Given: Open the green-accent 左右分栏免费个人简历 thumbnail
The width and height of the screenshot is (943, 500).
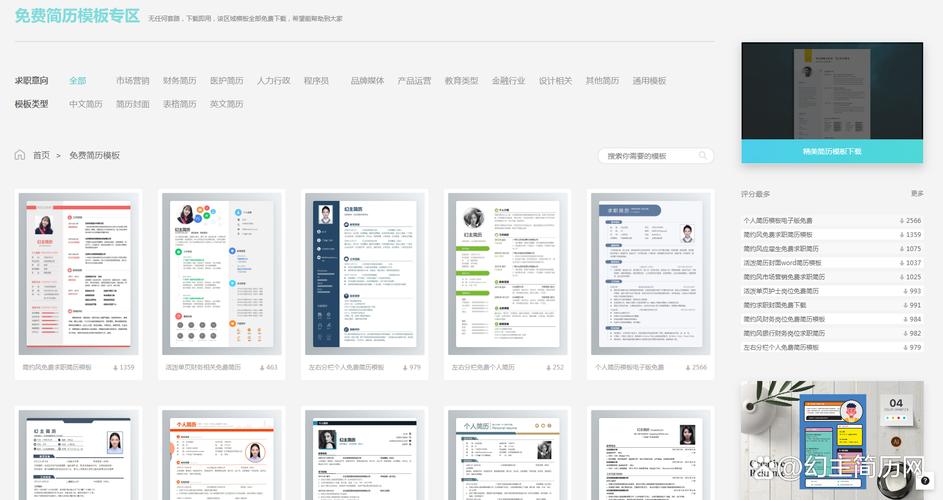Looking at the screenshot, I should (x=508, y=274).
